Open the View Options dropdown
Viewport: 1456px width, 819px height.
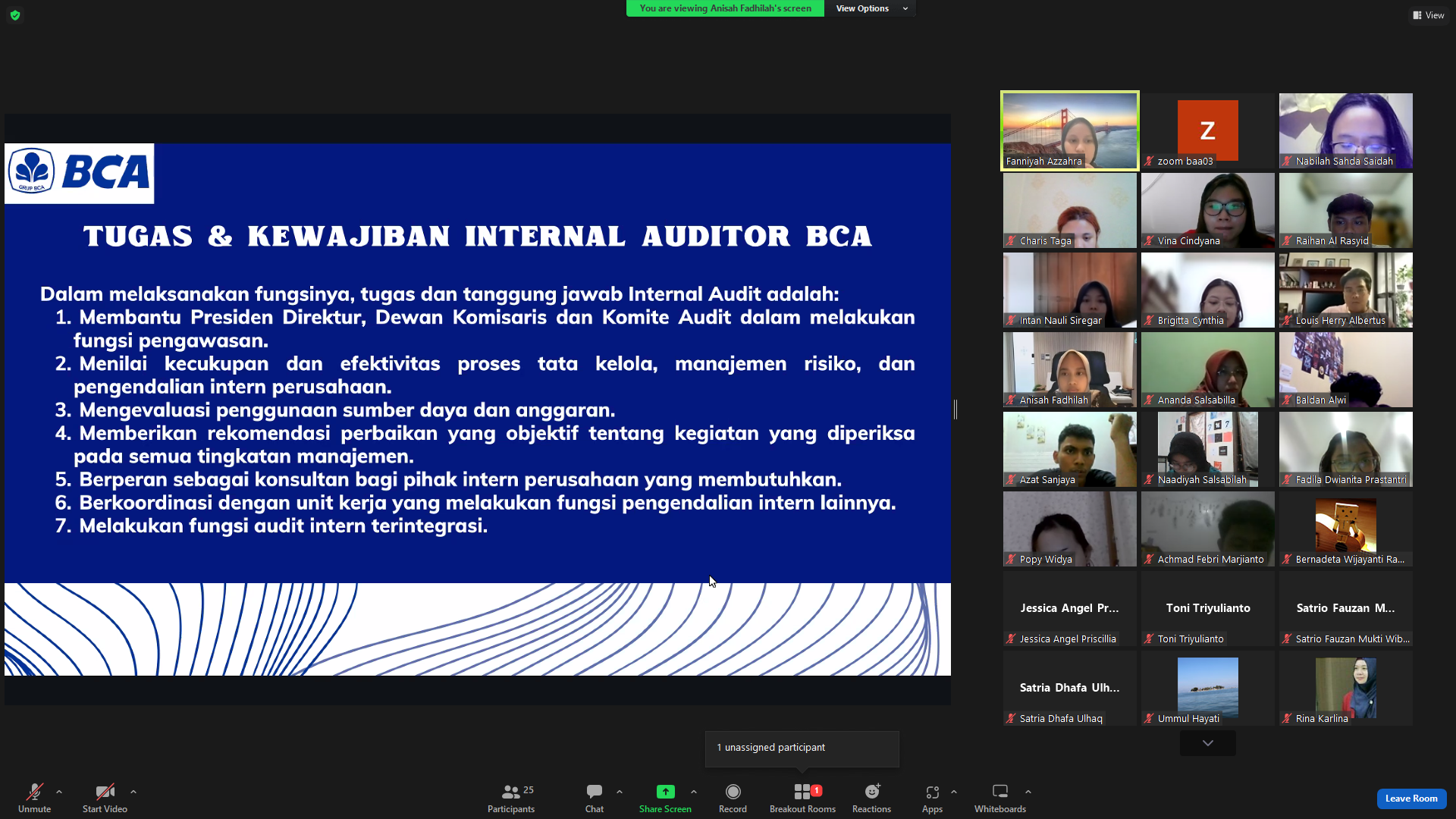pos(870,8)
